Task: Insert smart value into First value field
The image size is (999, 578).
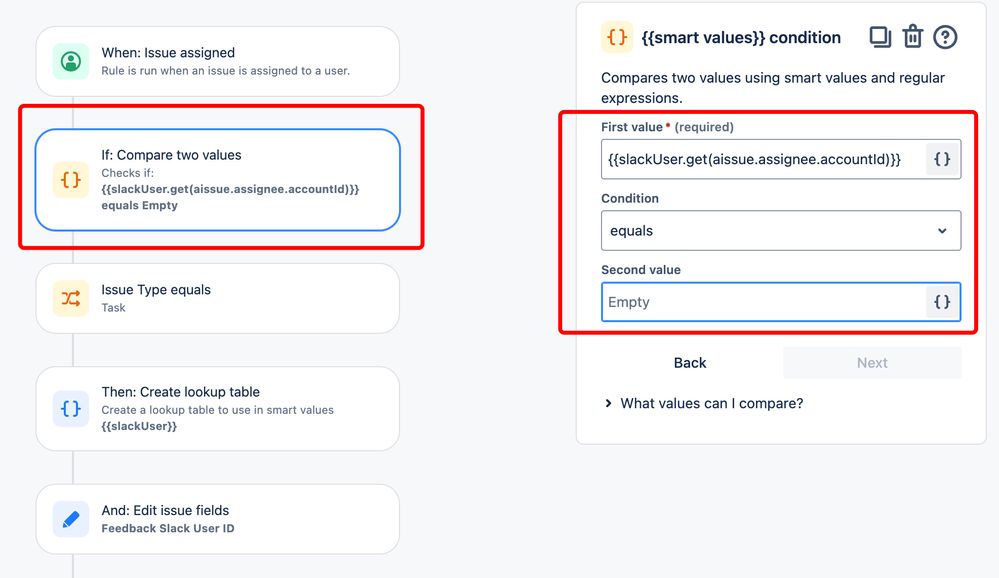Action: (942, 159)
